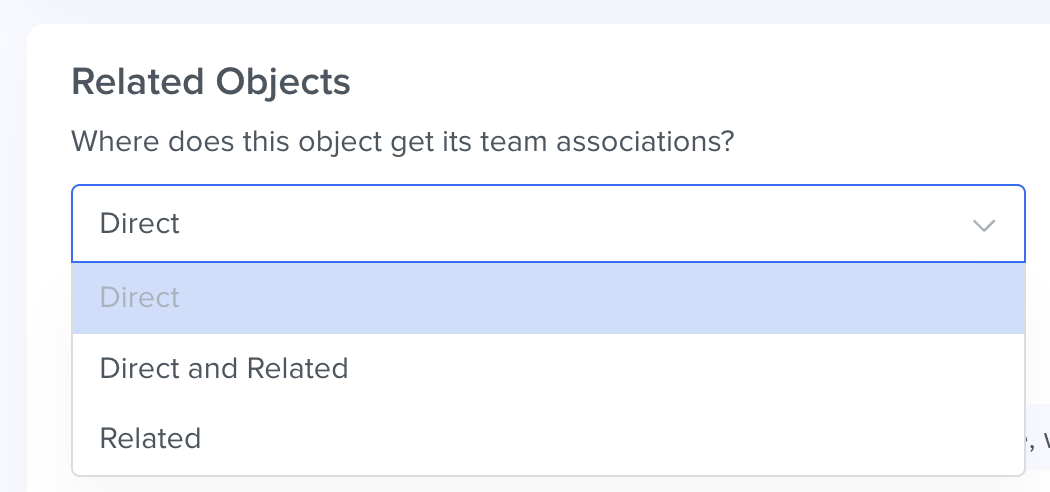Click the "Related Objects" heading

(211, 82)
